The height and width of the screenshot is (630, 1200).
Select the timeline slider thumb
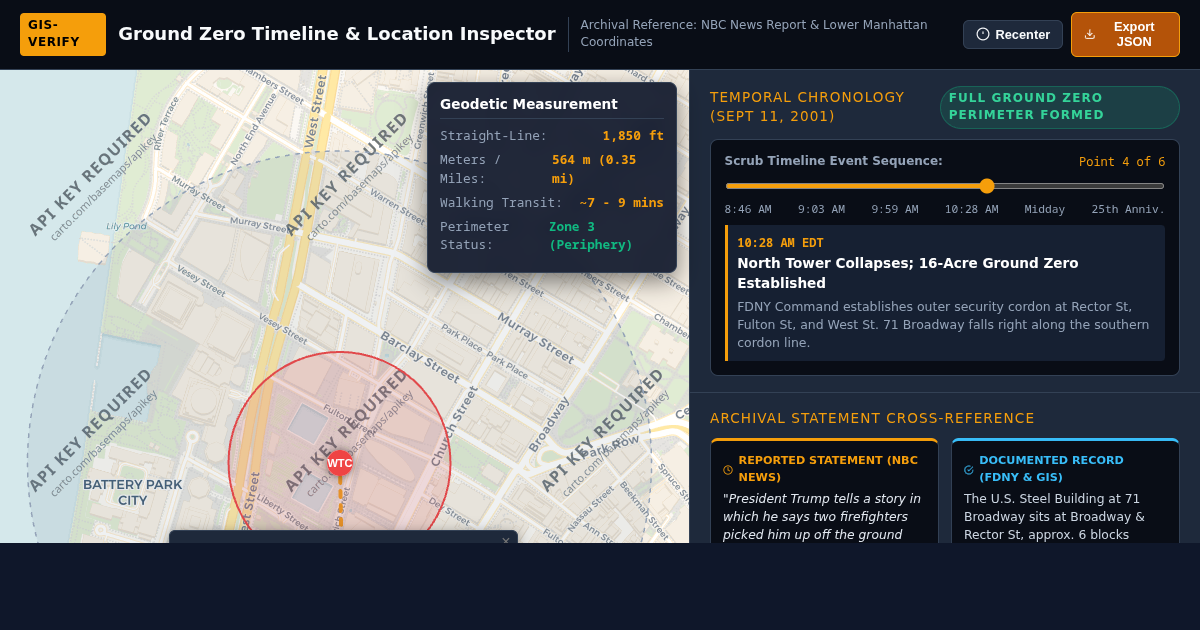pyautogui.click(x=987, y=186)
